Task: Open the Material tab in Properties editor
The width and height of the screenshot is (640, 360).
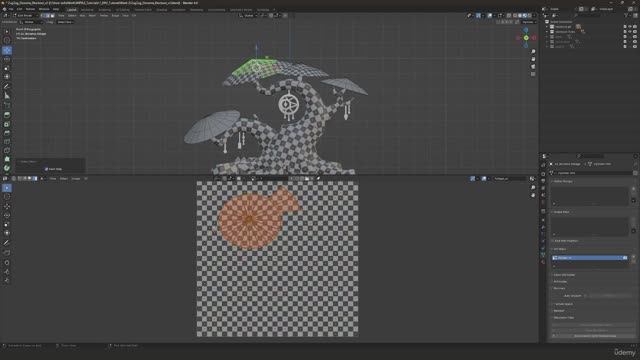Action: point(543,262)
